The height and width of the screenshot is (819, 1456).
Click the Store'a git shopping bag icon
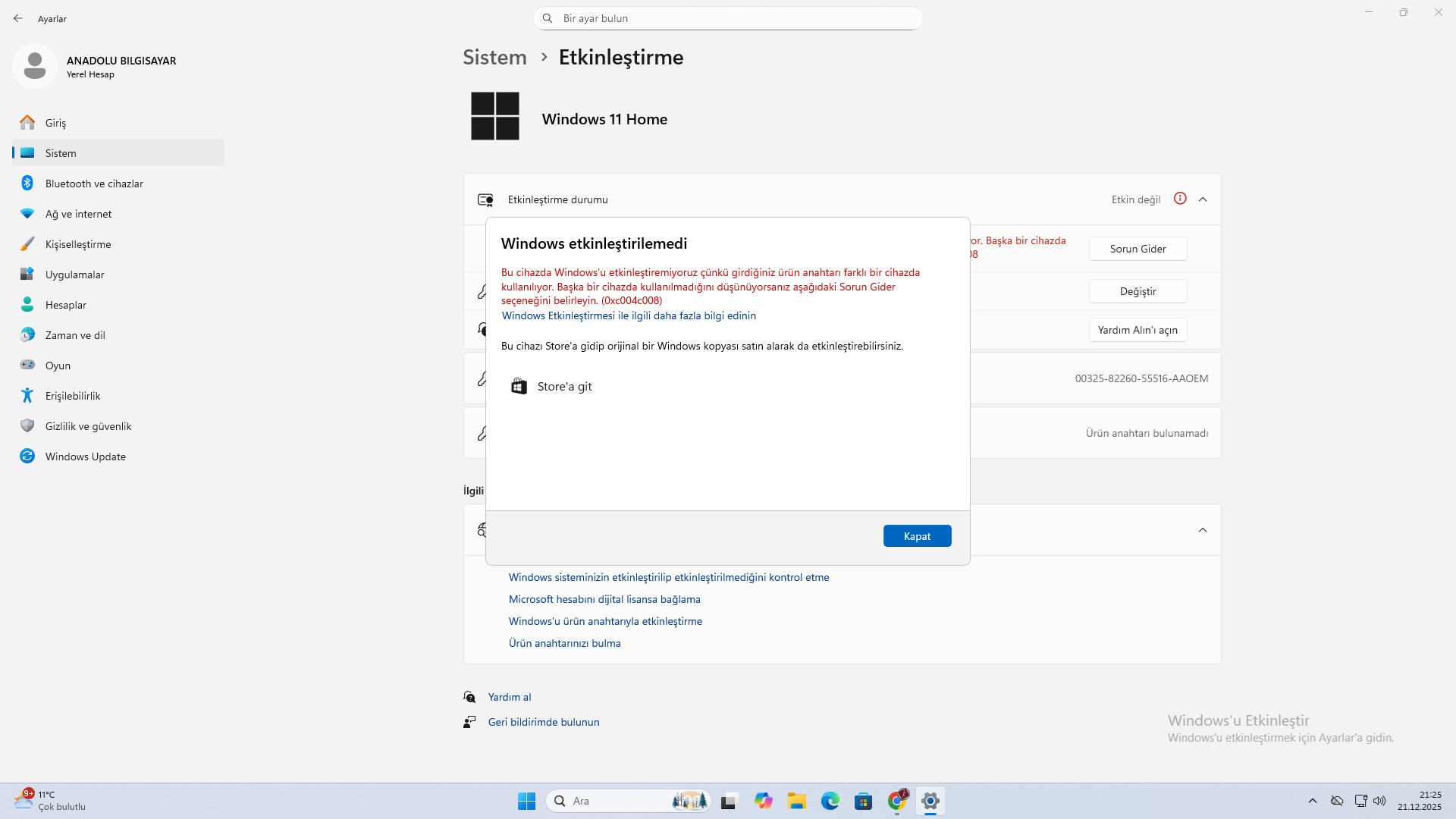coord(519,387)
